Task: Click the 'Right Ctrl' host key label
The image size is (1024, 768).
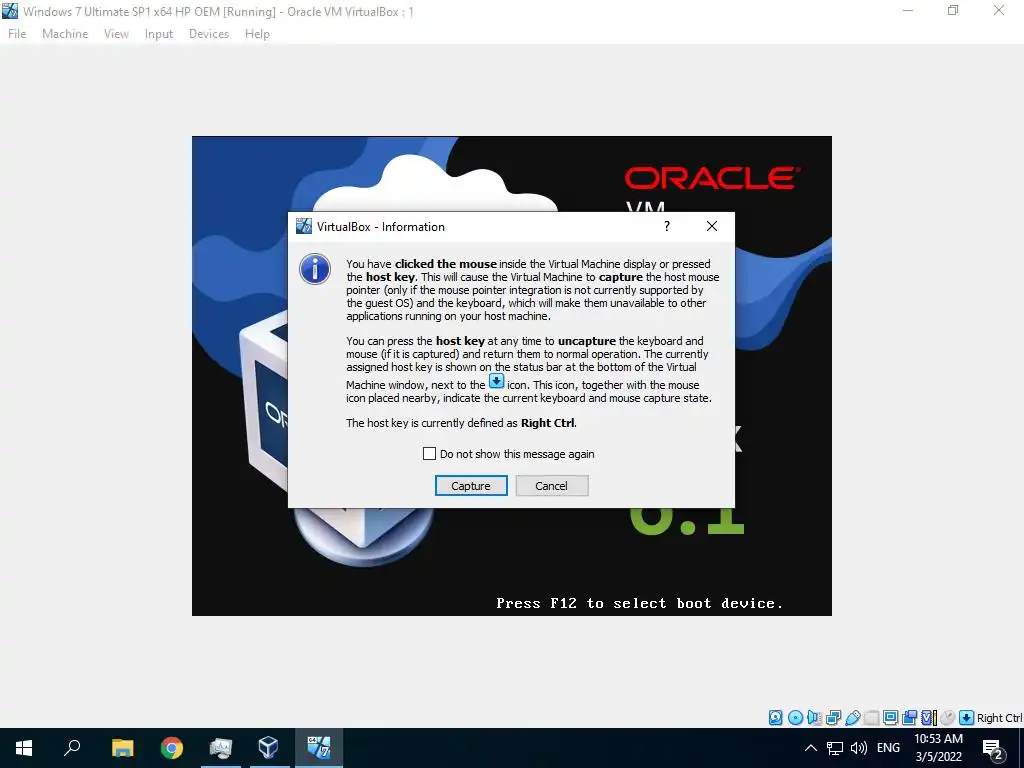Action: tap(999, 718)
